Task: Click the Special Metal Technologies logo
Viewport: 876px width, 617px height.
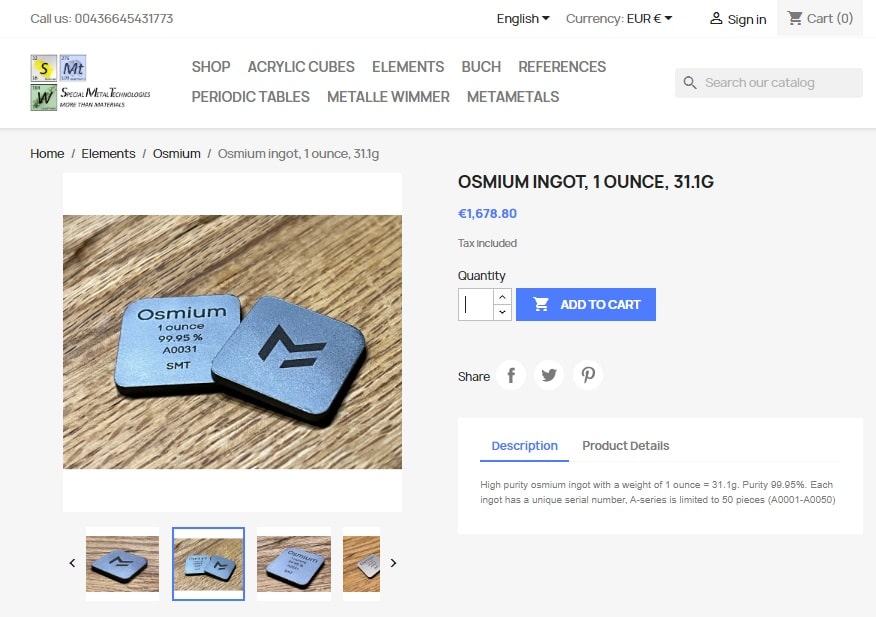Action: tap(91, 83)
